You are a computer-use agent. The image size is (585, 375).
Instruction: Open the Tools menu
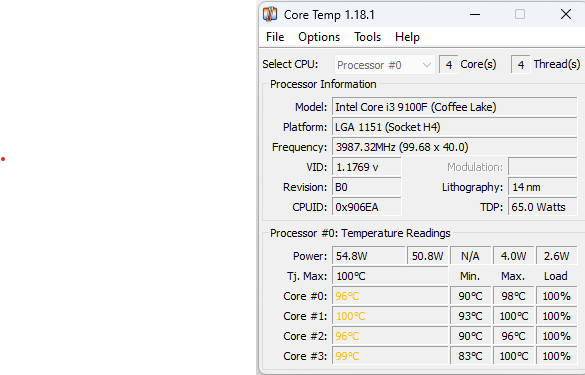tap(367, 37)
